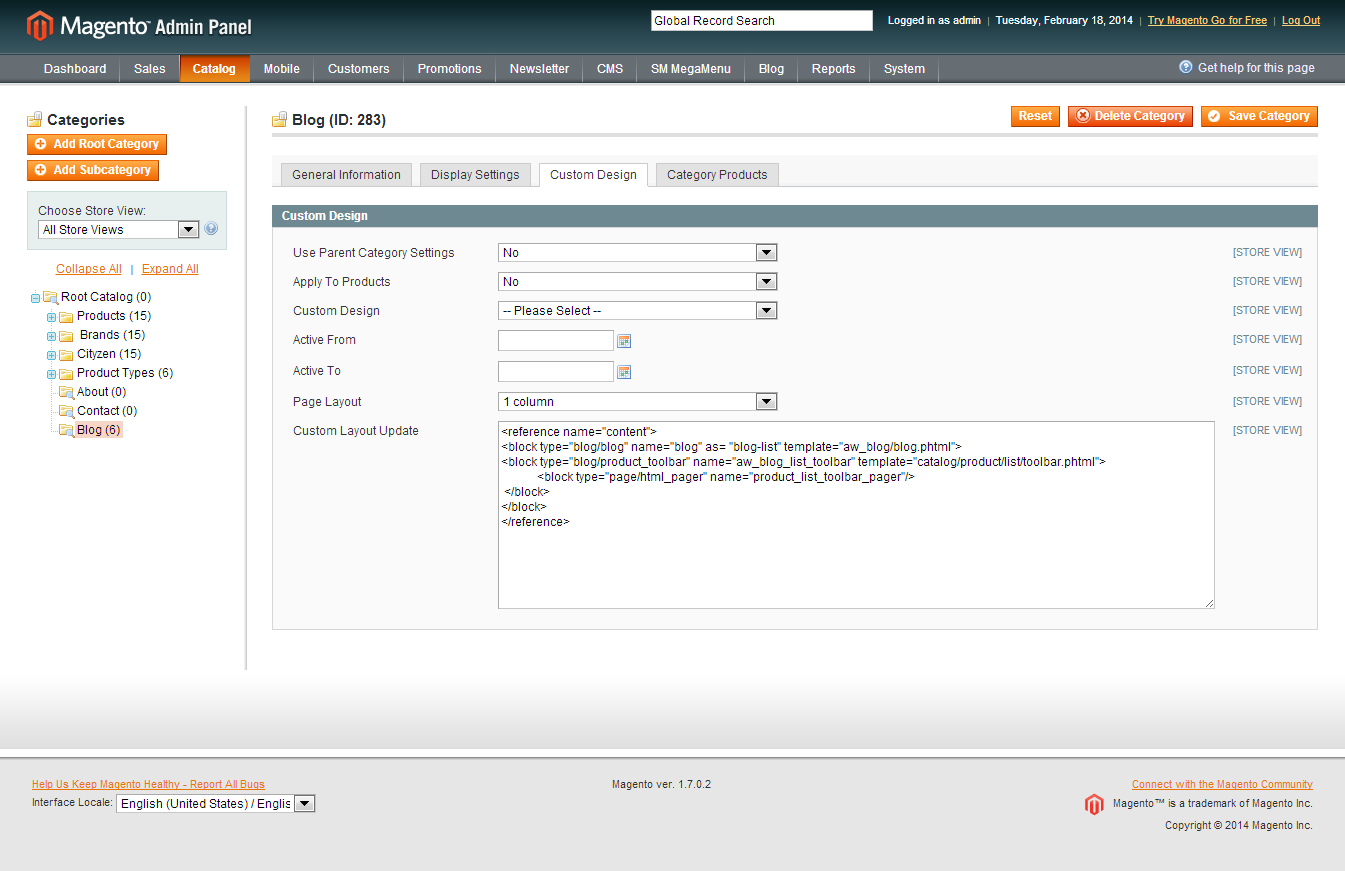Expand the Brands category node
Viewport: 1345px width, 871px height.
[52, 336]
